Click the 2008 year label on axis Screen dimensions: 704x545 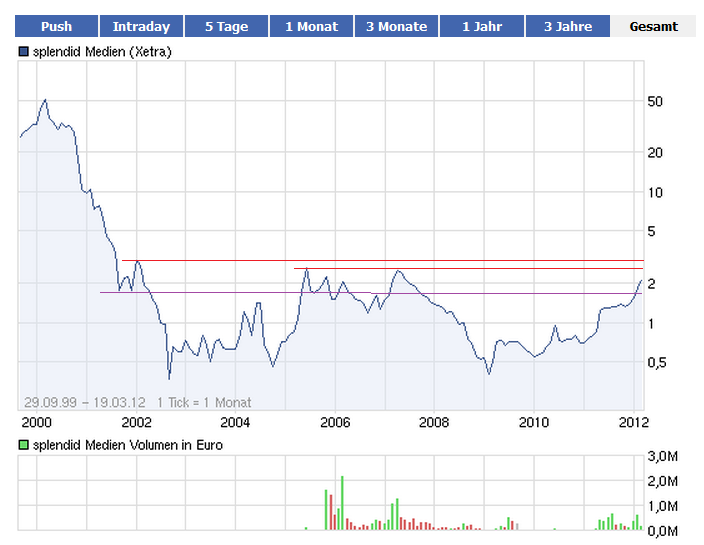433,421
